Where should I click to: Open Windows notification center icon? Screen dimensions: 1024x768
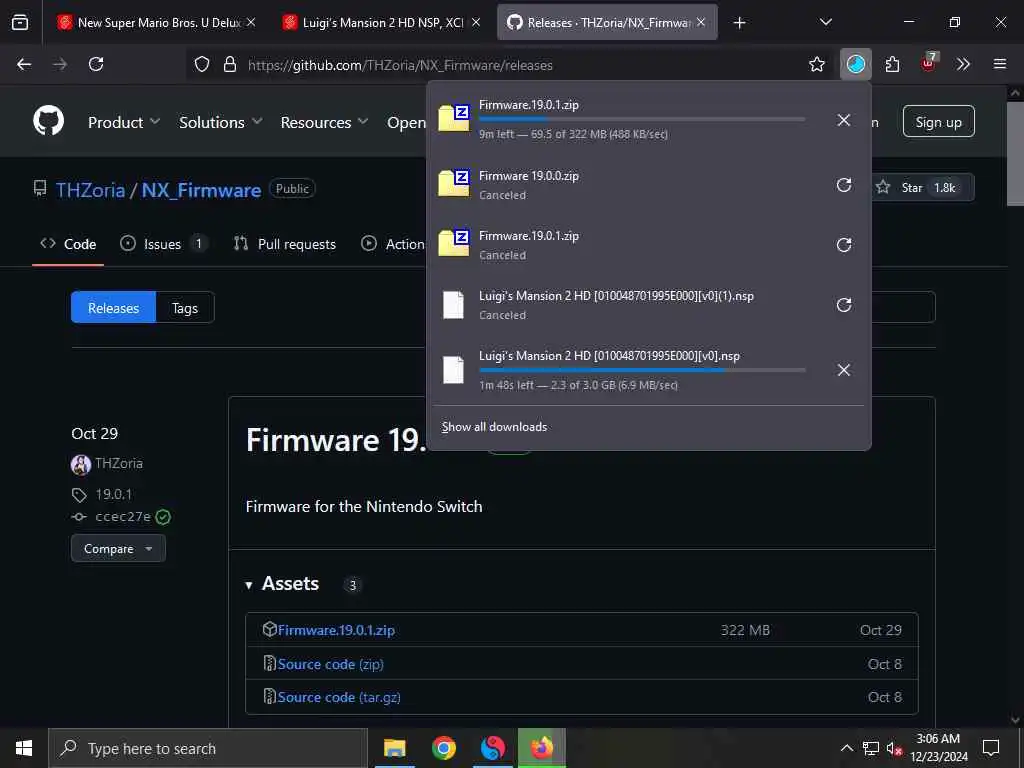click(991, 748)
